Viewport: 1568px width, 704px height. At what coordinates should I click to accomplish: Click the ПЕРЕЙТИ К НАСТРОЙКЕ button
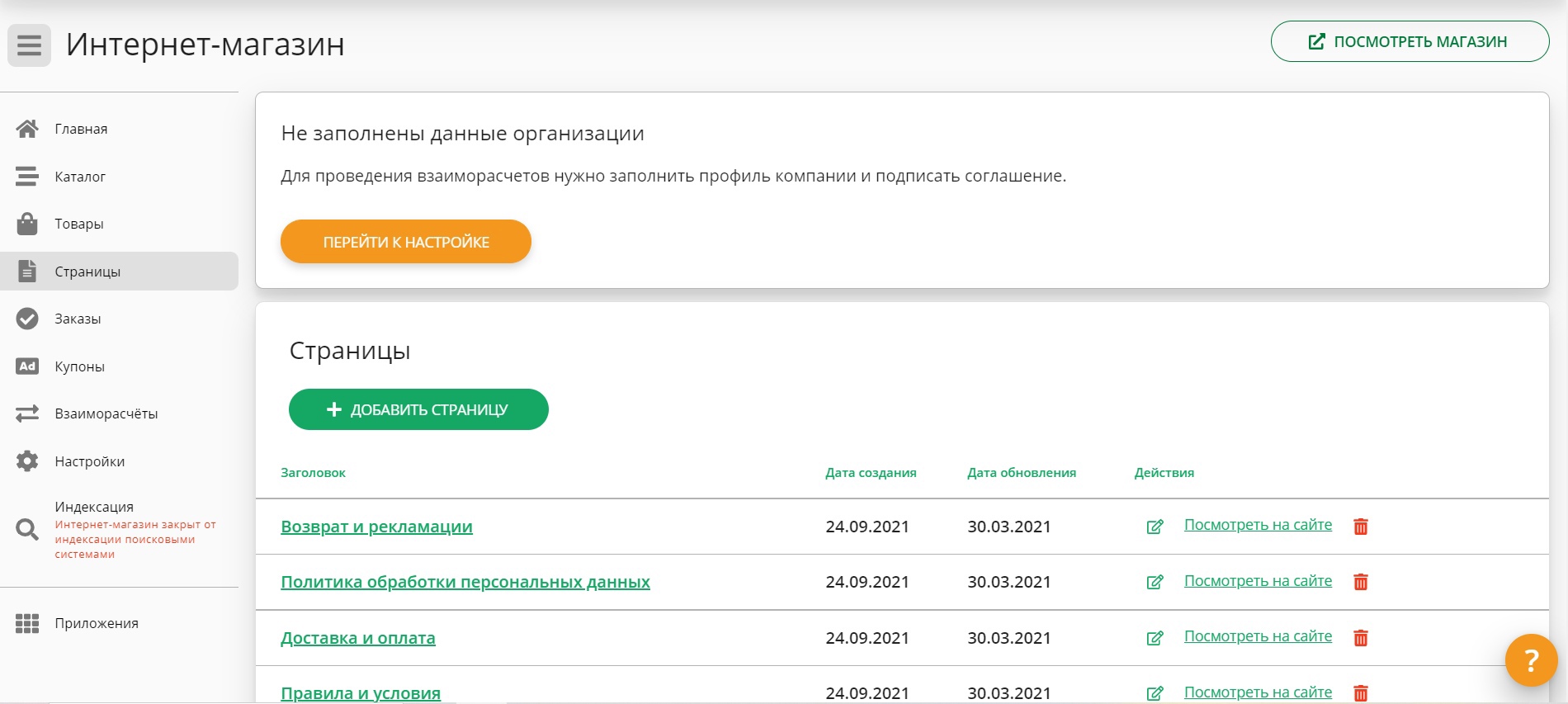(406, 242)
